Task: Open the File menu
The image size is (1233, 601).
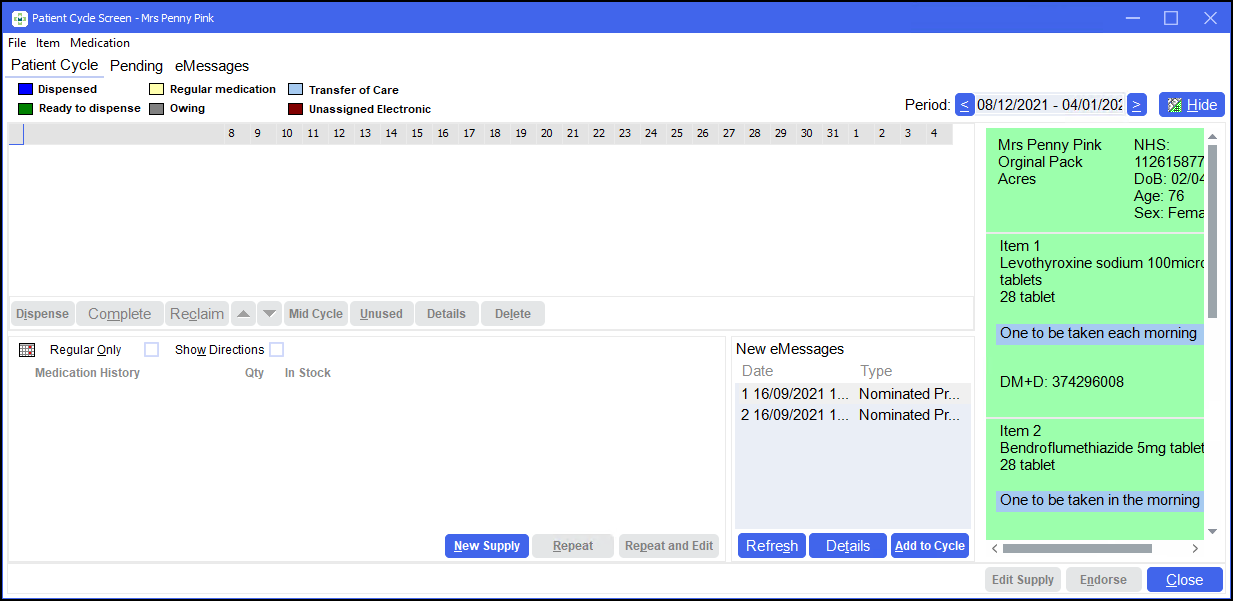Action: coord(17,43)
